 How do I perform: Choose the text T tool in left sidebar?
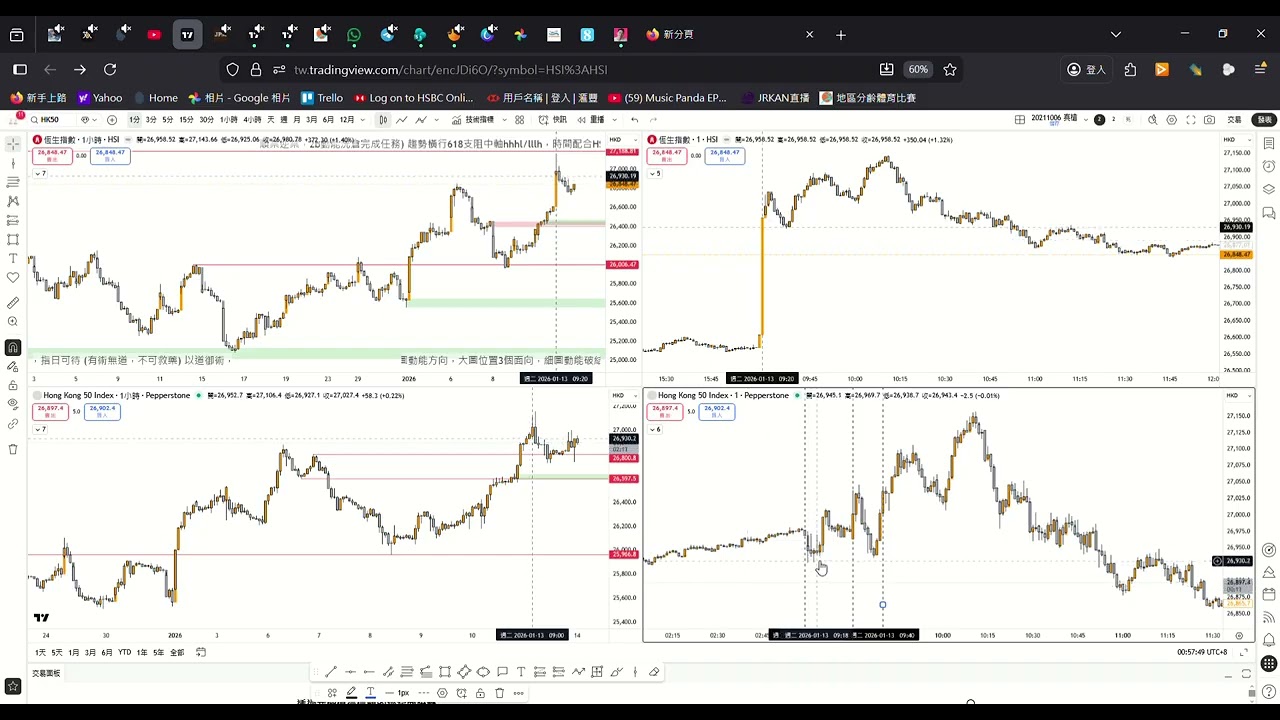[13, 258]
